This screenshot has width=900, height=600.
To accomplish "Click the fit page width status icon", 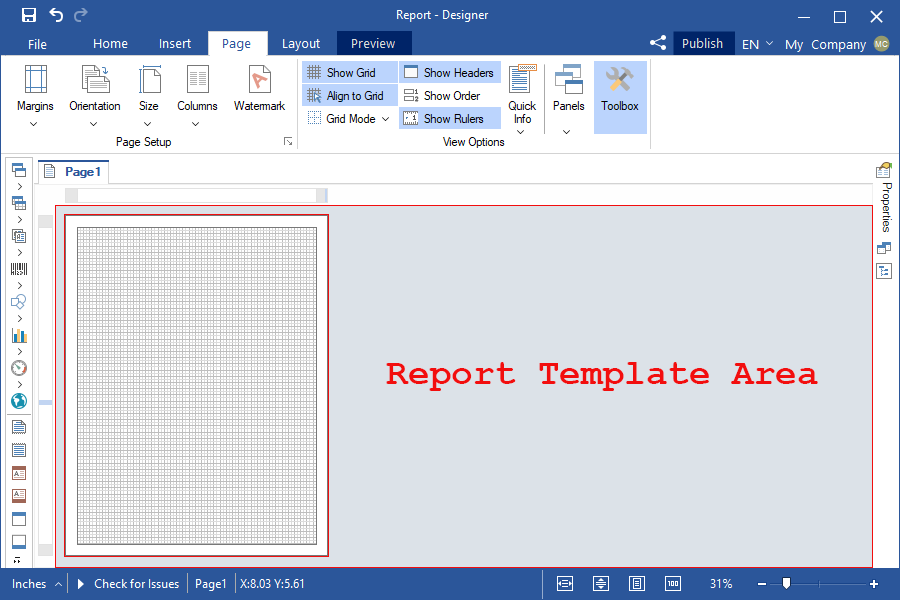I will (x=565, y=584).
